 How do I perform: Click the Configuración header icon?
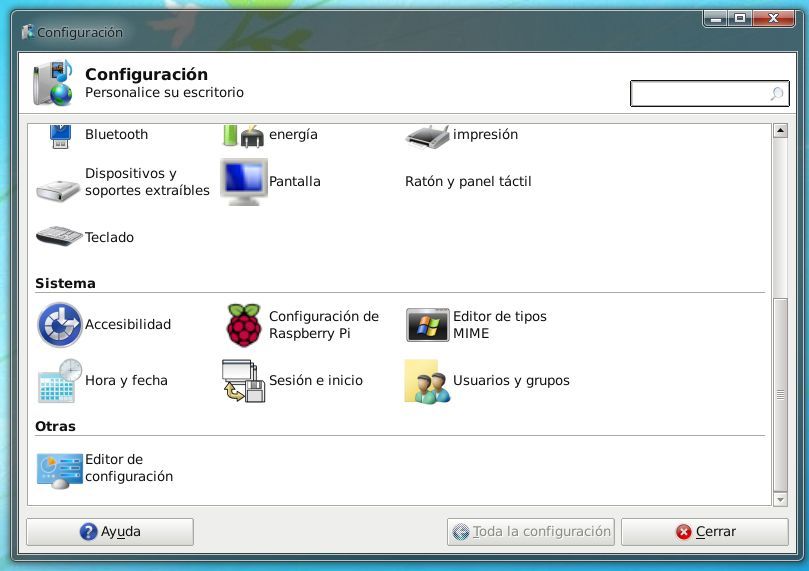click(52, 83)
